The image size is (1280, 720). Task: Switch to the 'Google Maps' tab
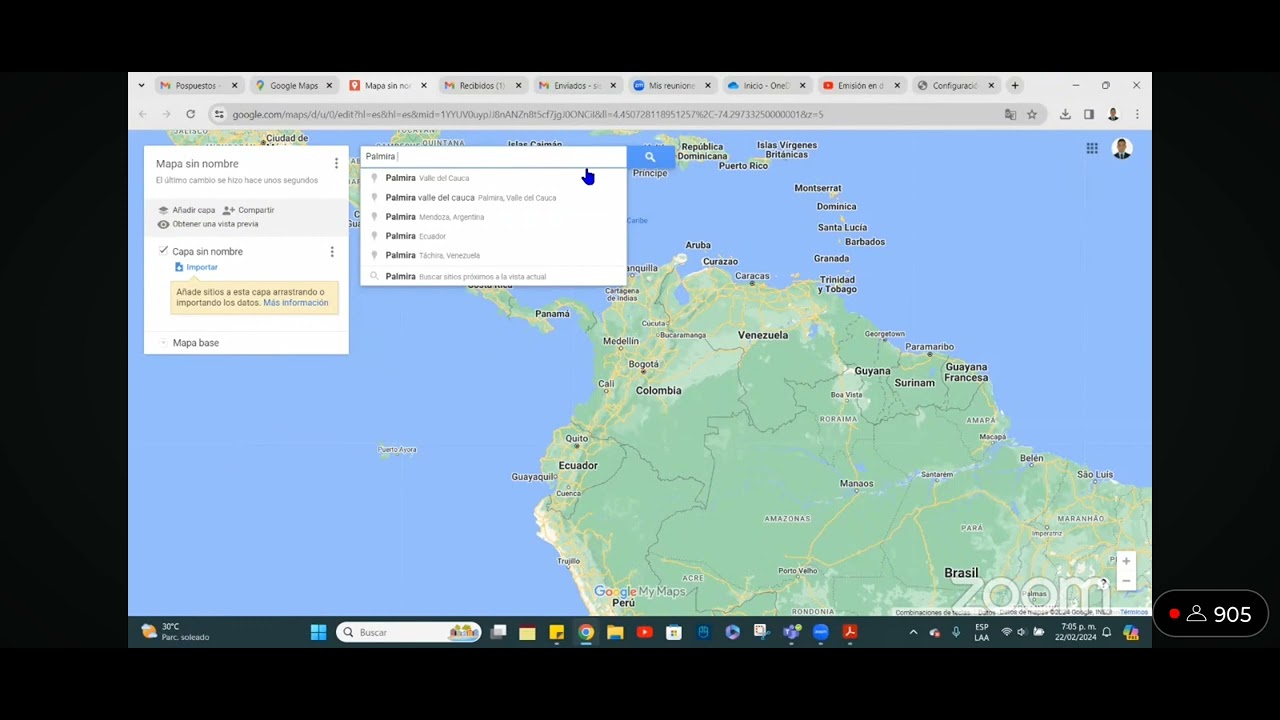tap(294, 86)
